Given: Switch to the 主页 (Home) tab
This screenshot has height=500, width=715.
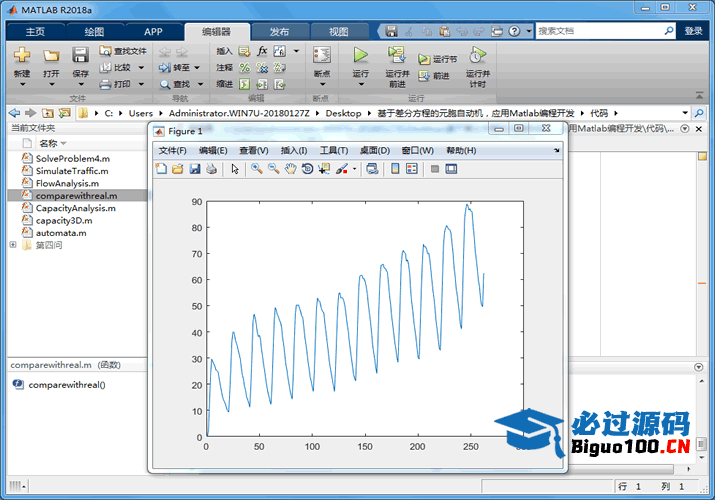Looking at the screenshot, I should [36, 31].
